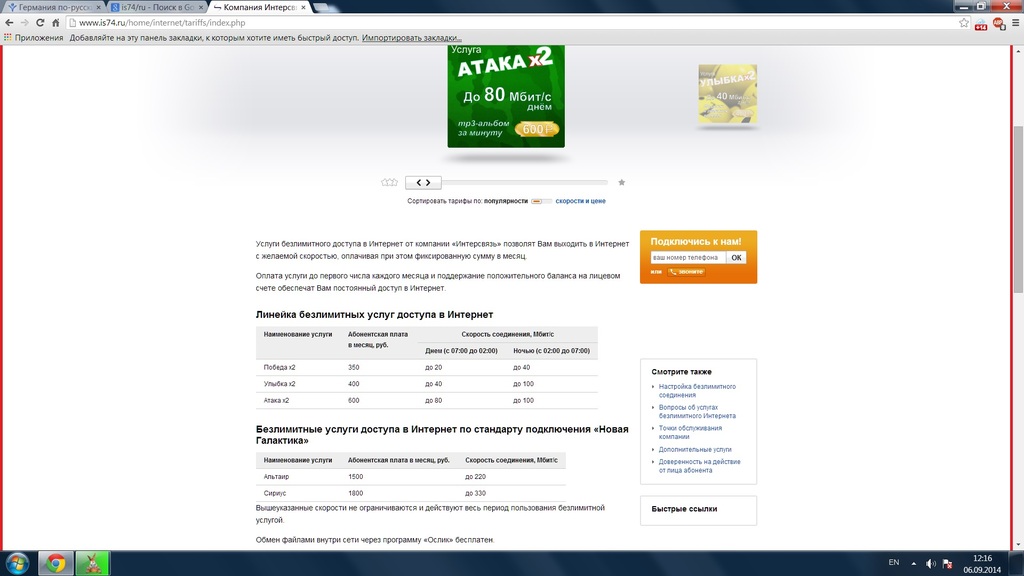Open Настройка безлимитного соединения link
Image resolution: width=1024 pixels, height=576 pixels.
(x=697, y=391)
